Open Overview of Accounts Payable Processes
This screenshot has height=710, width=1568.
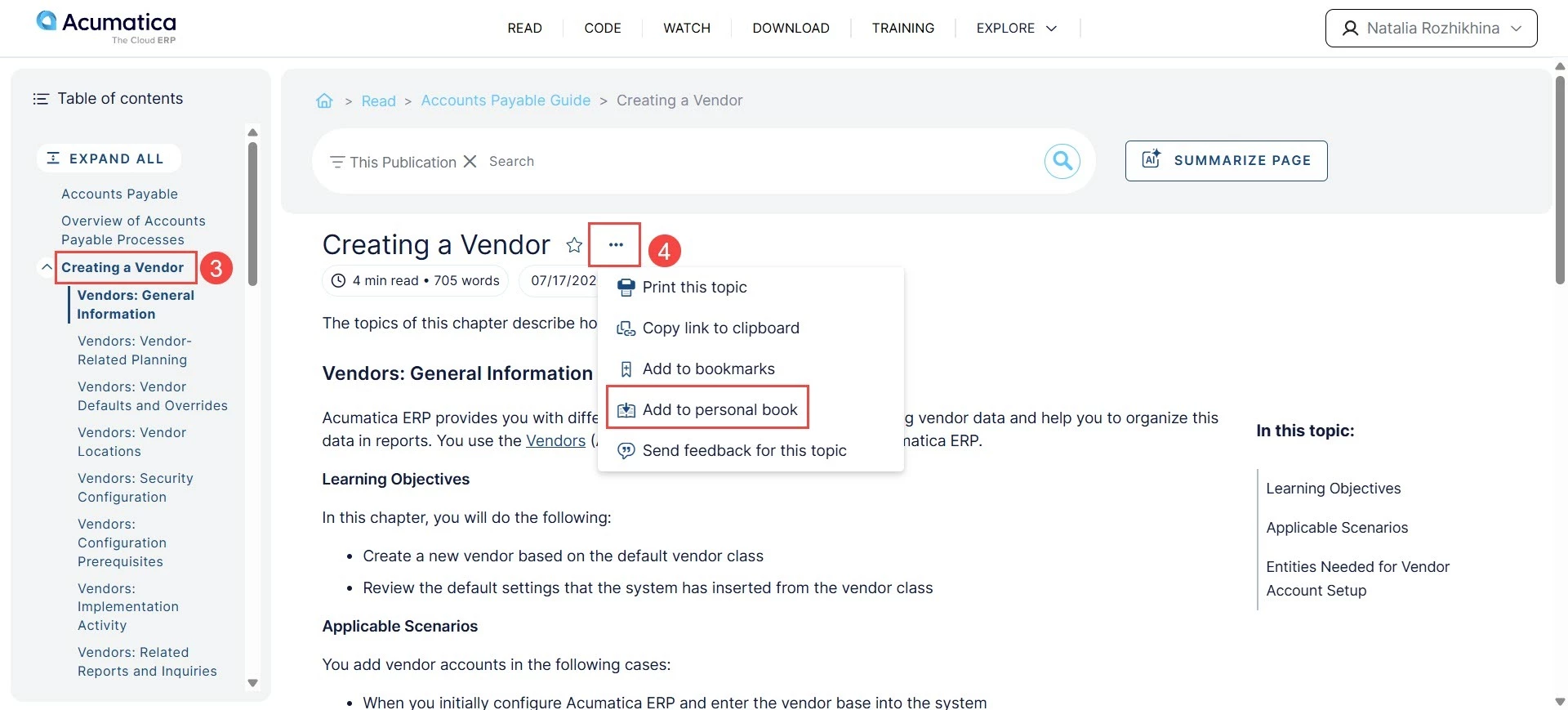[133, 230]
